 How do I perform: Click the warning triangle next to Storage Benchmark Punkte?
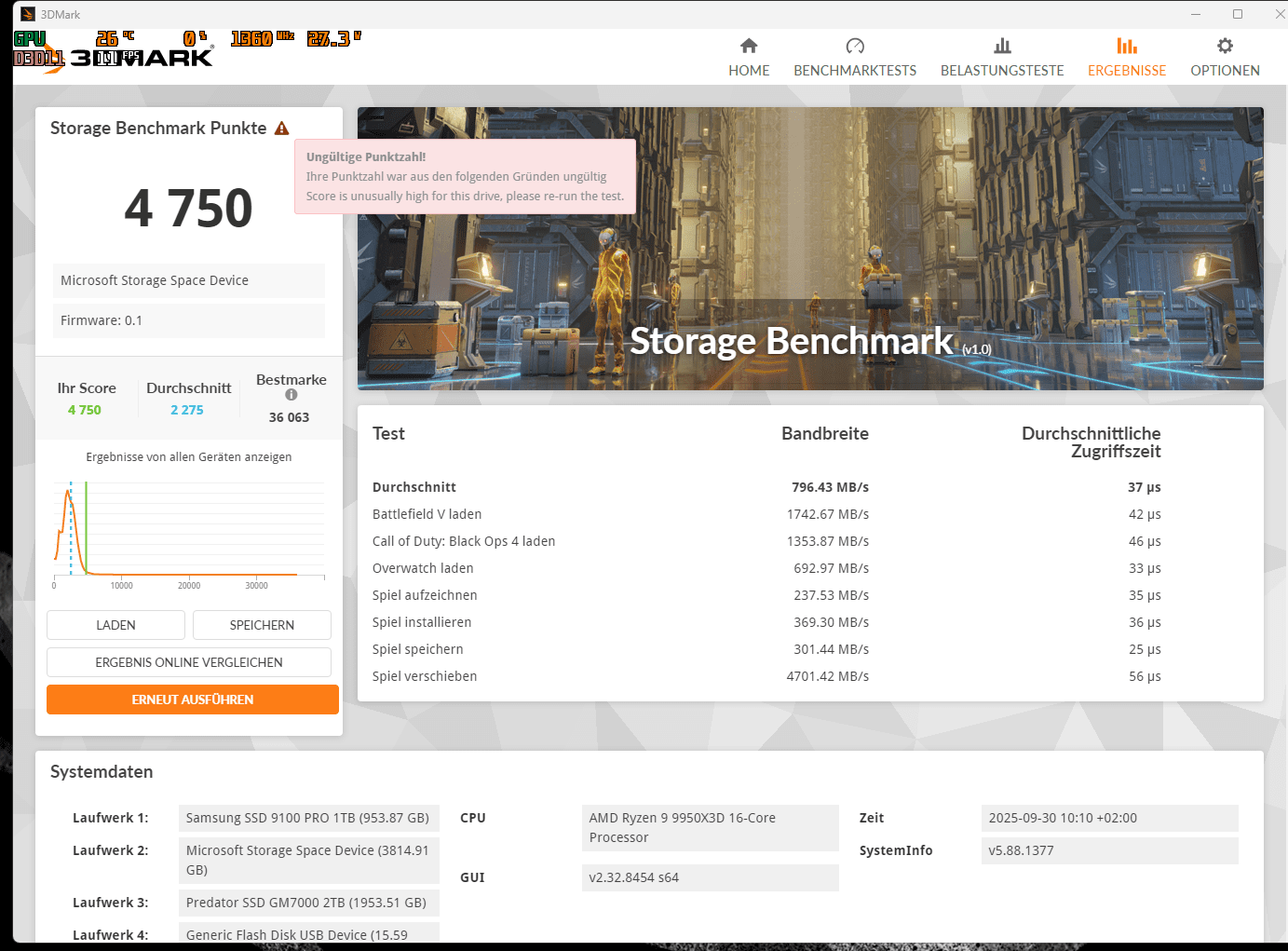pos(281,129)
